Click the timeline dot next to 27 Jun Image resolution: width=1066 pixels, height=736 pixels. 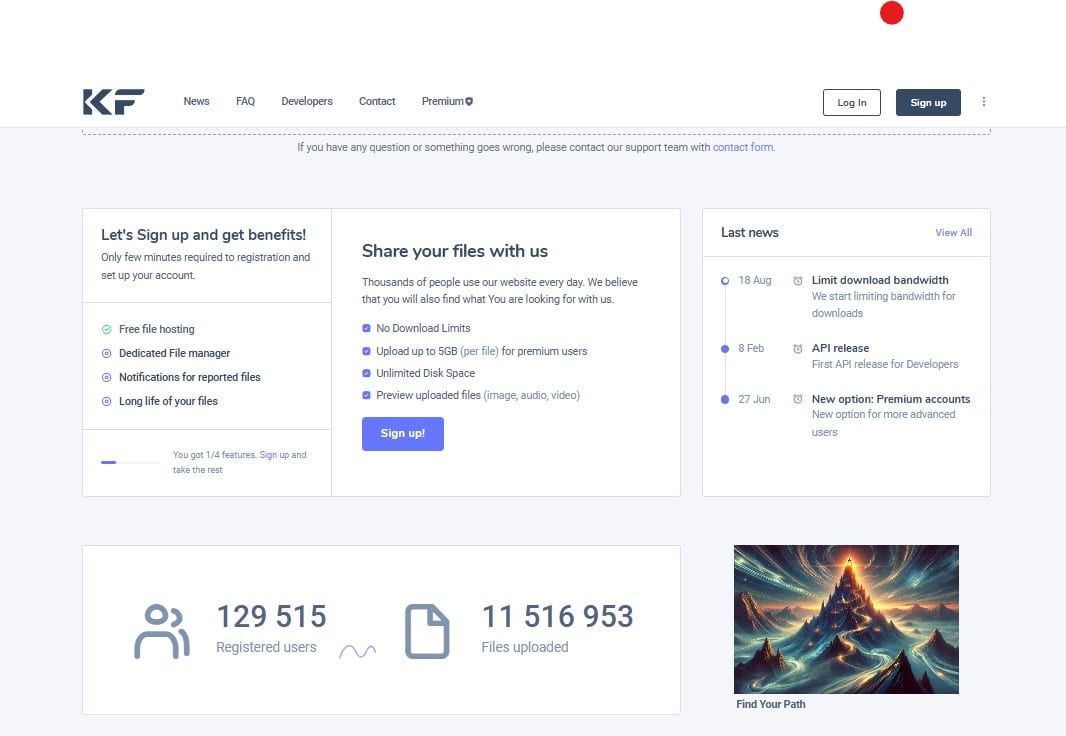click(724, 400)
